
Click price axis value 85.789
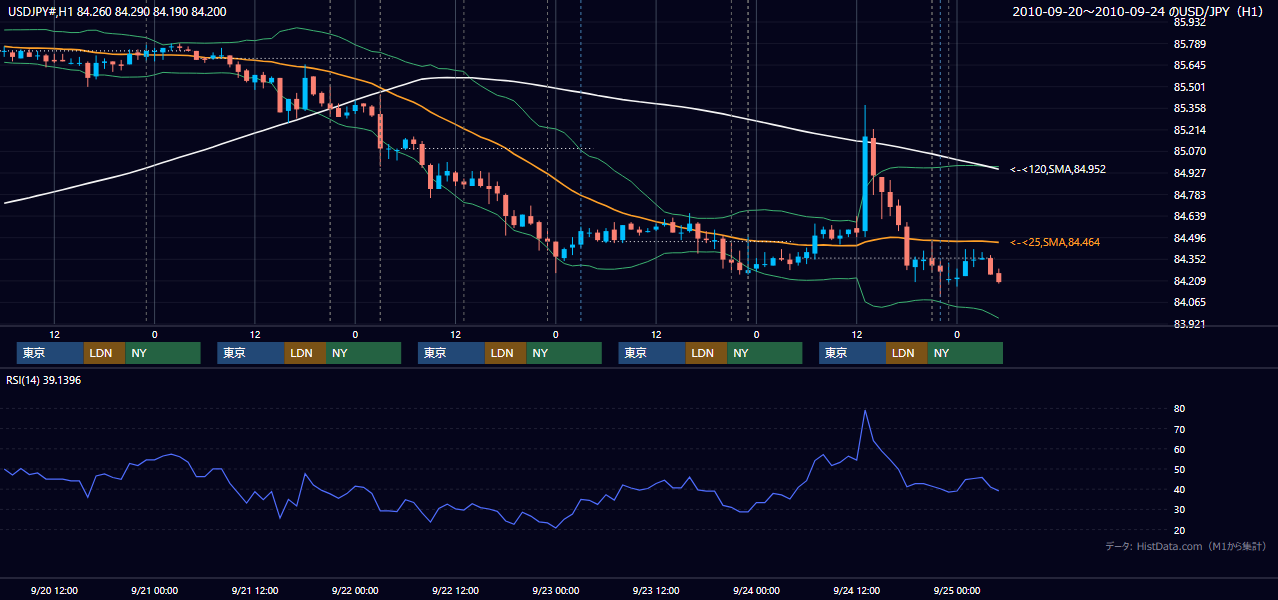[x=1190, y=44]
